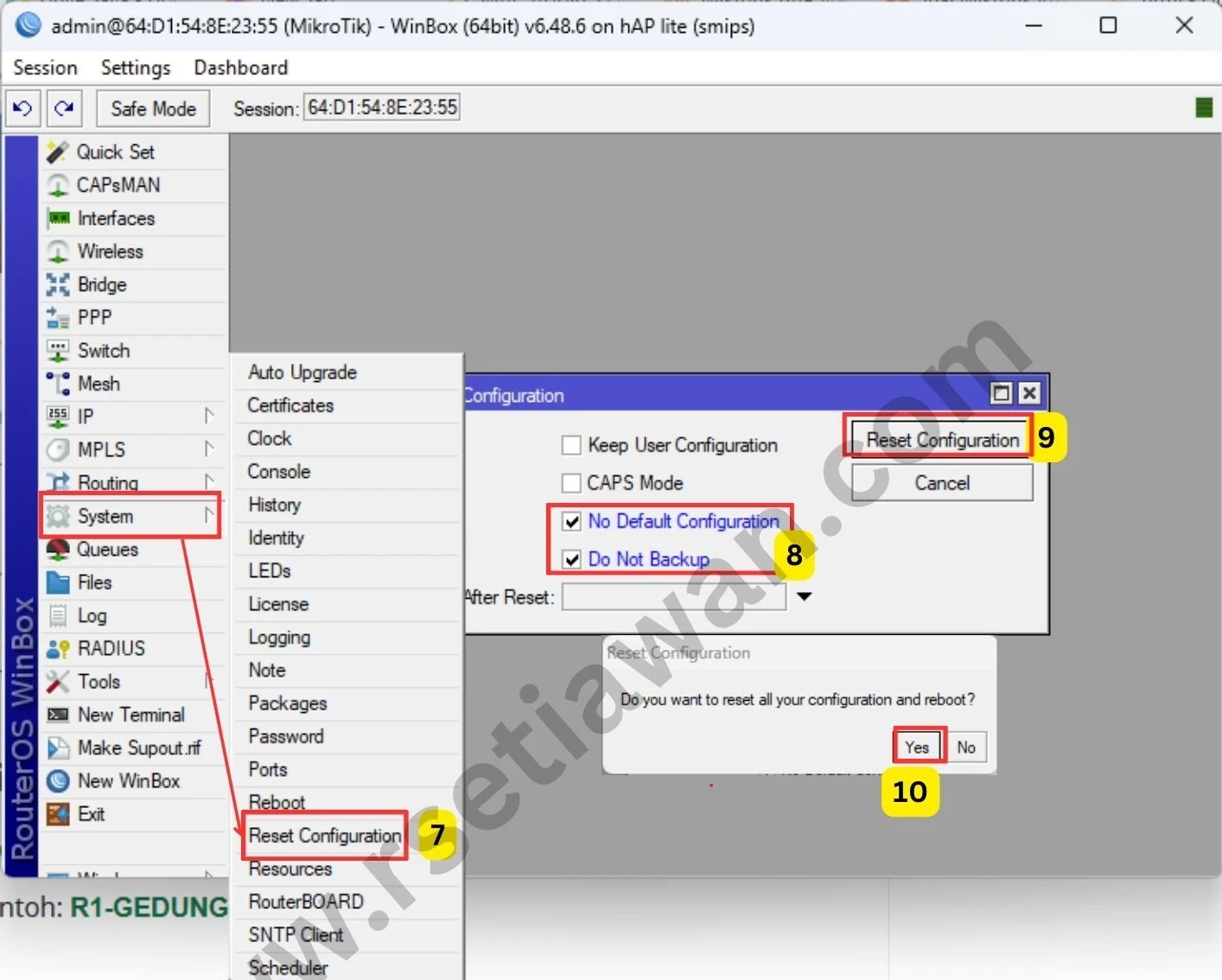1222x980 pixels.
Task: Click the green connection status indicator
Action: tap(1203, 108)
